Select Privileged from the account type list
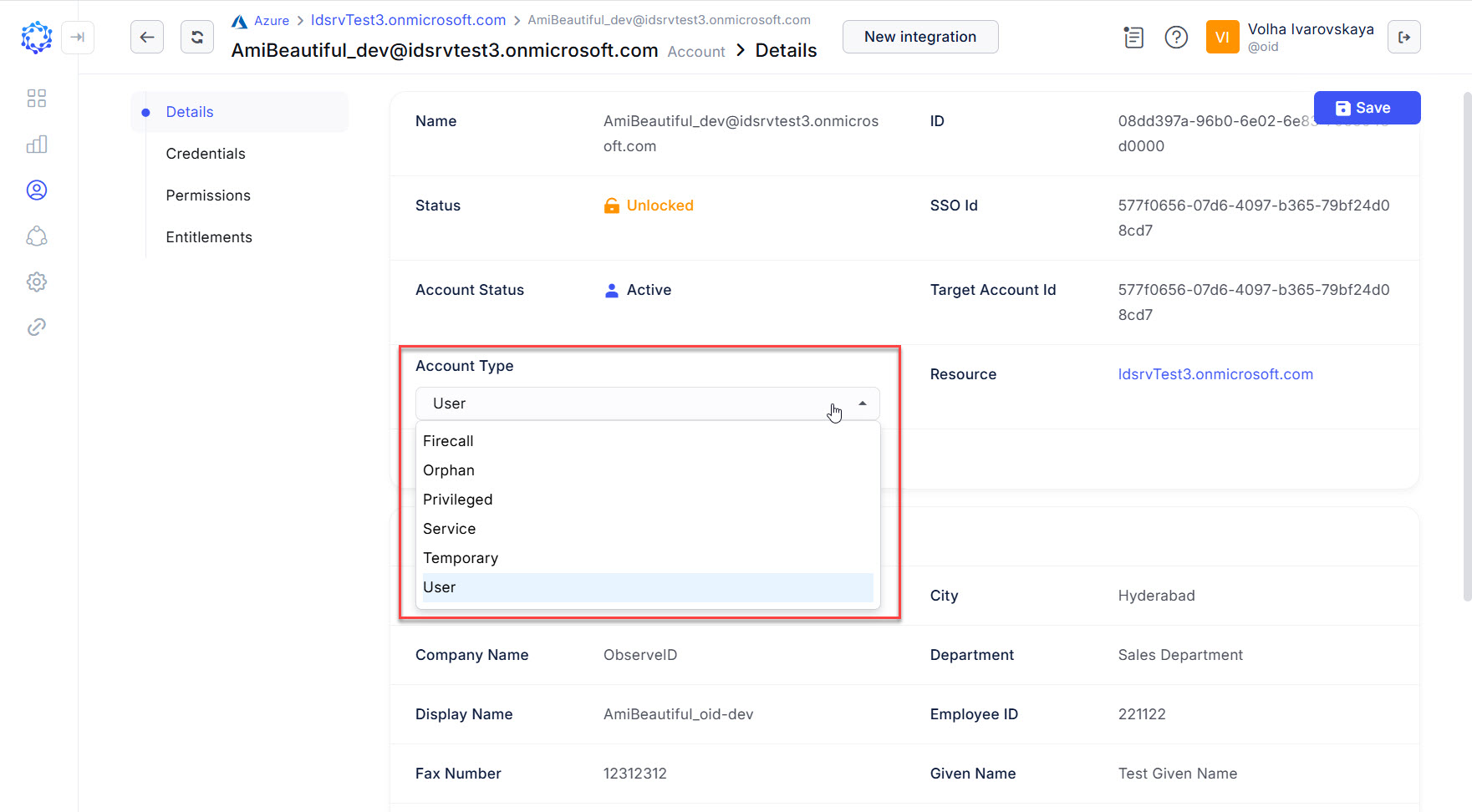The width and height of the screenshot is (1472, 812). tap(457, 499)
